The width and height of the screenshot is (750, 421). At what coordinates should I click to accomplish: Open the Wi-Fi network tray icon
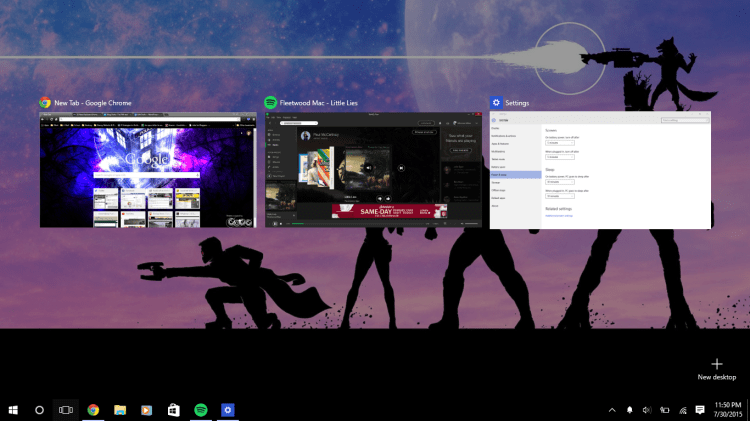pyautogui.click(x=683, y=410)
